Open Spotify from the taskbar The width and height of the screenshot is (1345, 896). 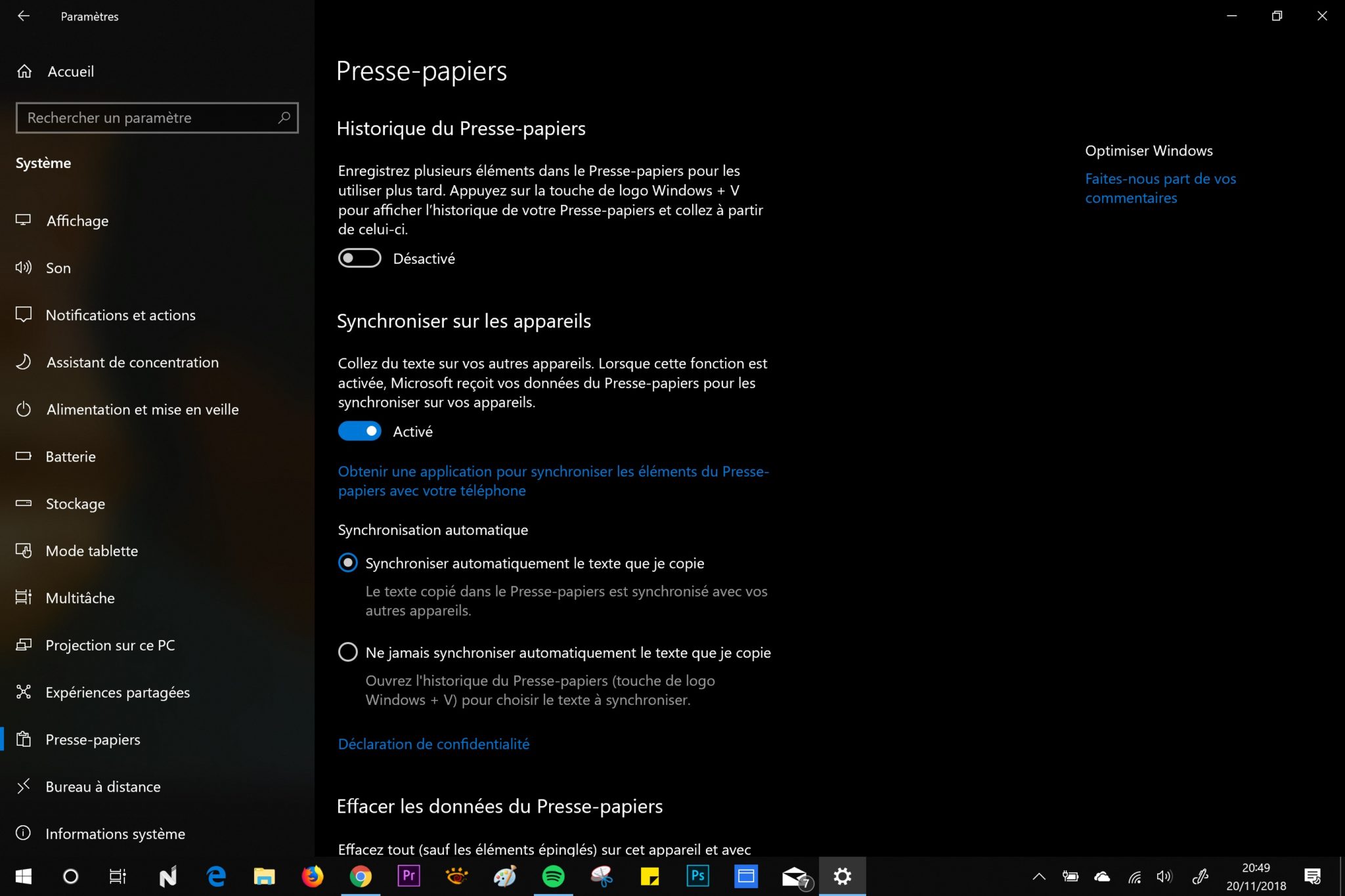coord(553,876)
